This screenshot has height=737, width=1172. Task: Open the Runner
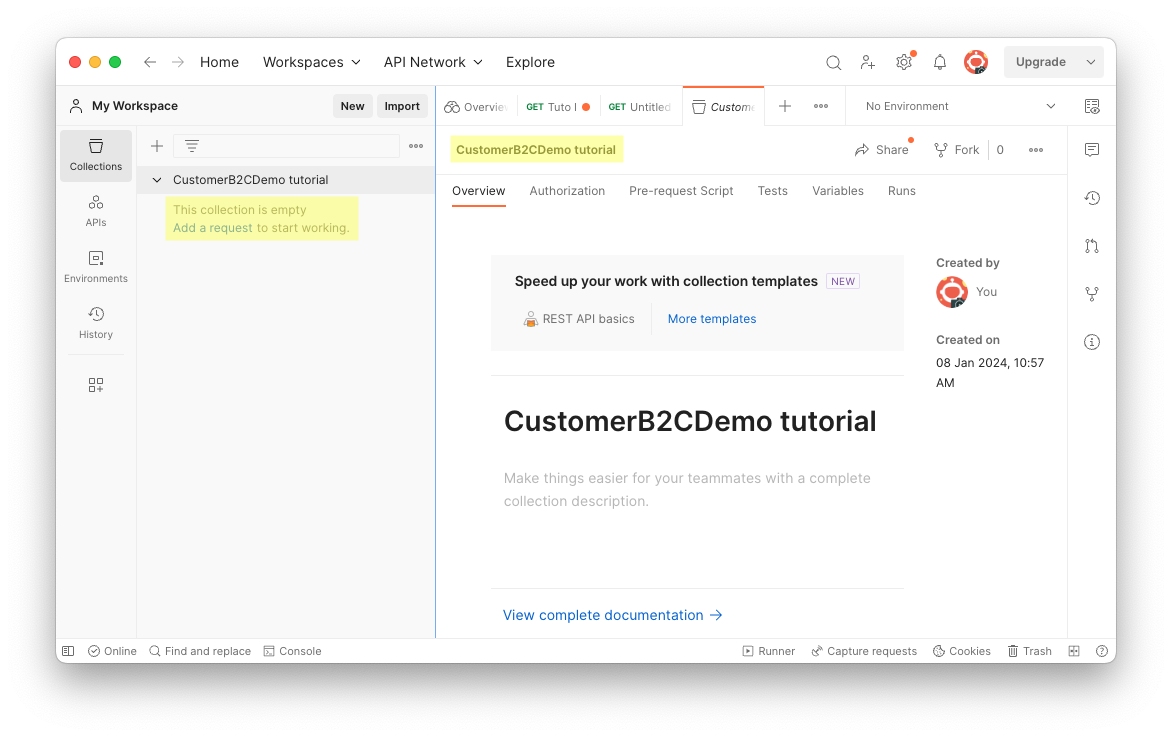point(768,651)
